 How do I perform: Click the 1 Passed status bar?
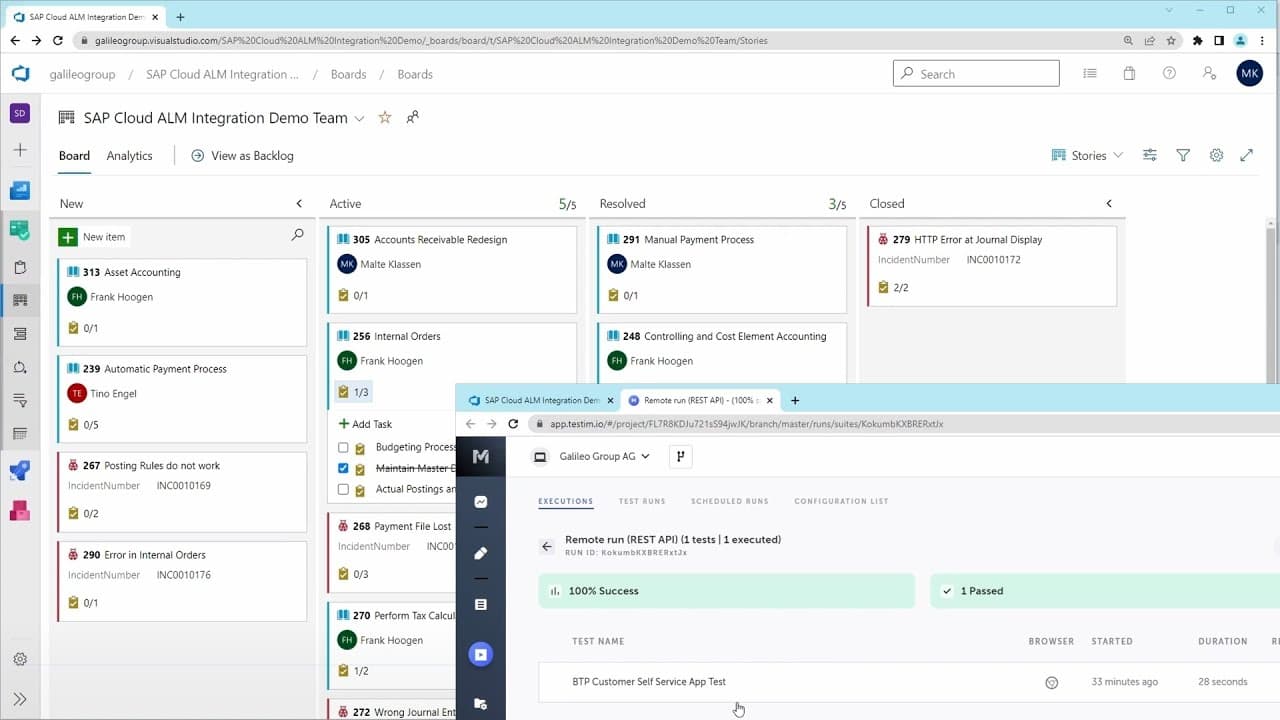(1105, 591)
